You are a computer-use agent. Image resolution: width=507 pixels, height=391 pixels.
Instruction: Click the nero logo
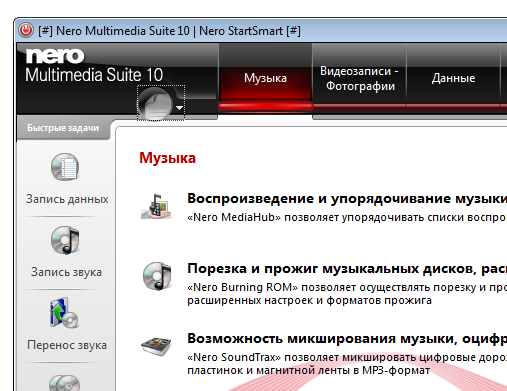click(x=55, y=55)
